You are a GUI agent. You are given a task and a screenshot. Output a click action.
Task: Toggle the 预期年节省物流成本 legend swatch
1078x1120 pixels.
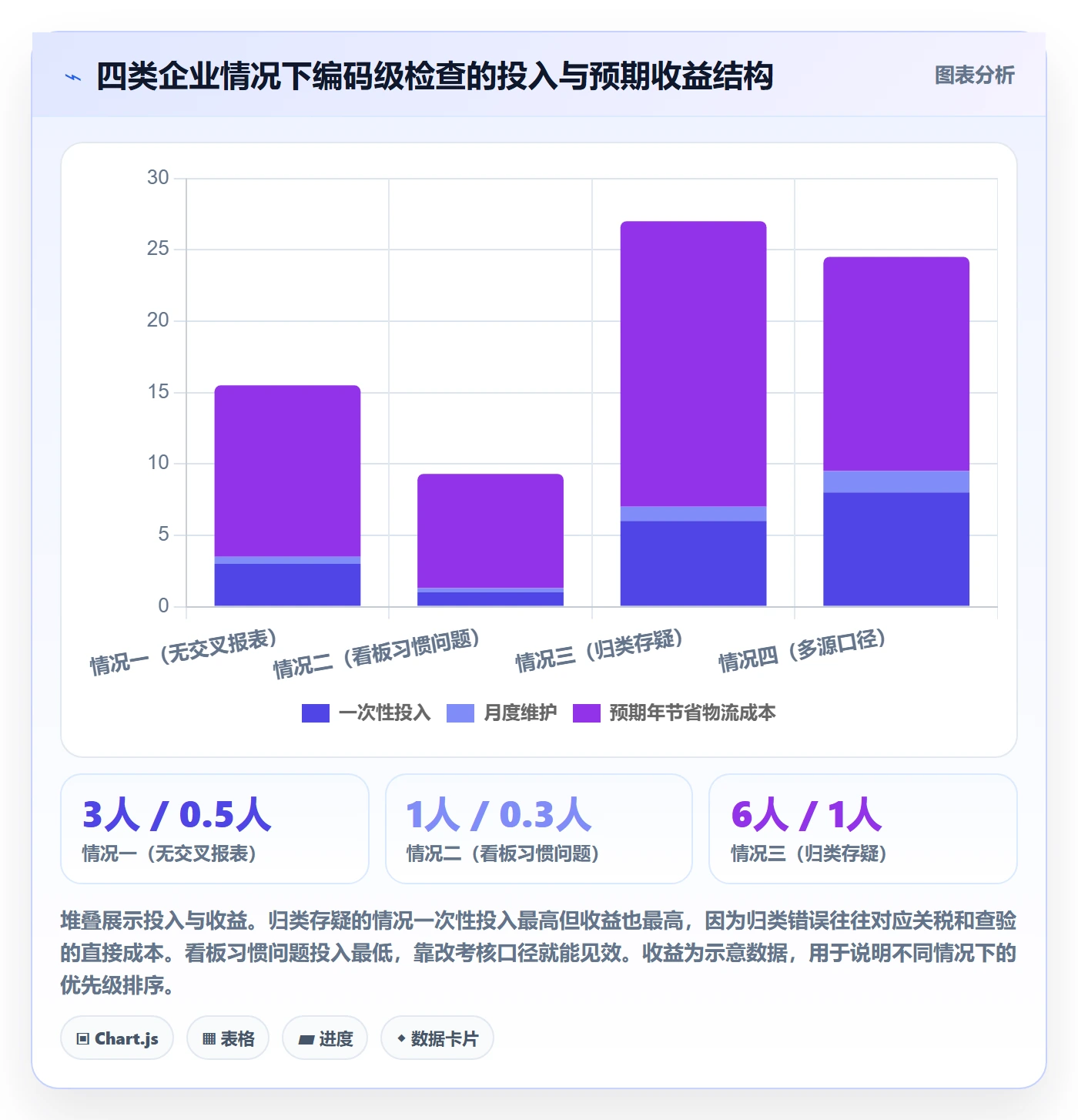coord(587,713)
